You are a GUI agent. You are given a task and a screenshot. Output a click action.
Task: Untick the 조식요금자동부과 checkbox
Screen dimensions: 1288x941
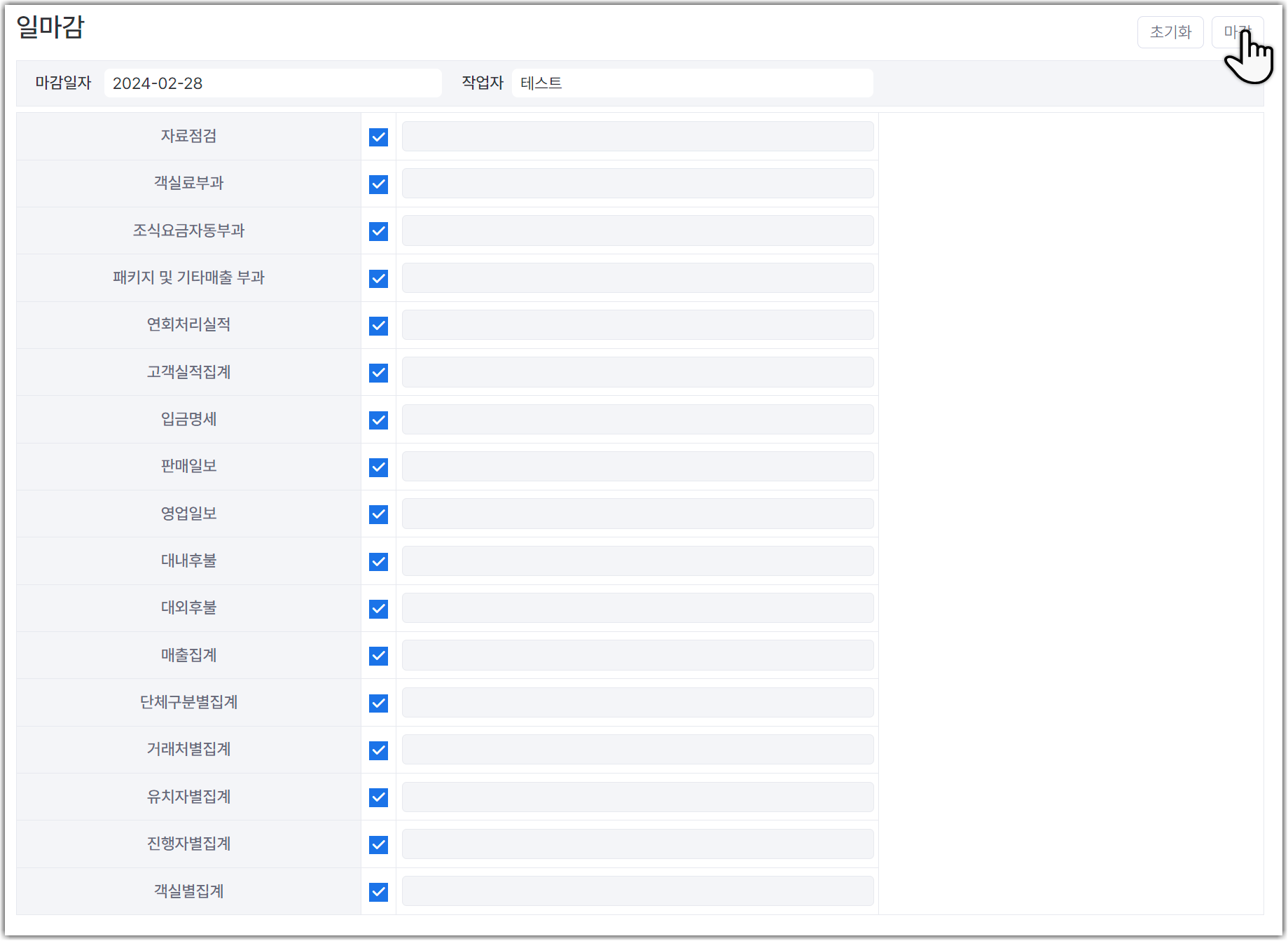tap(379, 231)
